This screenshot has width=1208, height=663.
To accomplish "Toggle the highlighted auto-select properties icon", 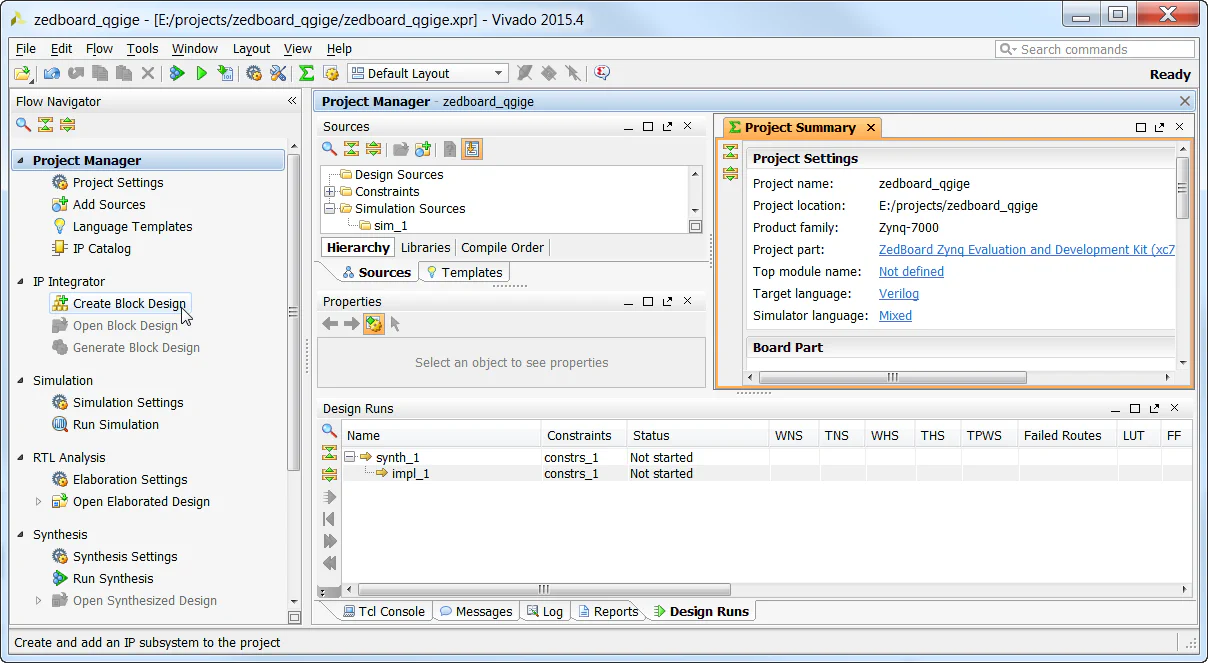I will click(x=374, y=323).
